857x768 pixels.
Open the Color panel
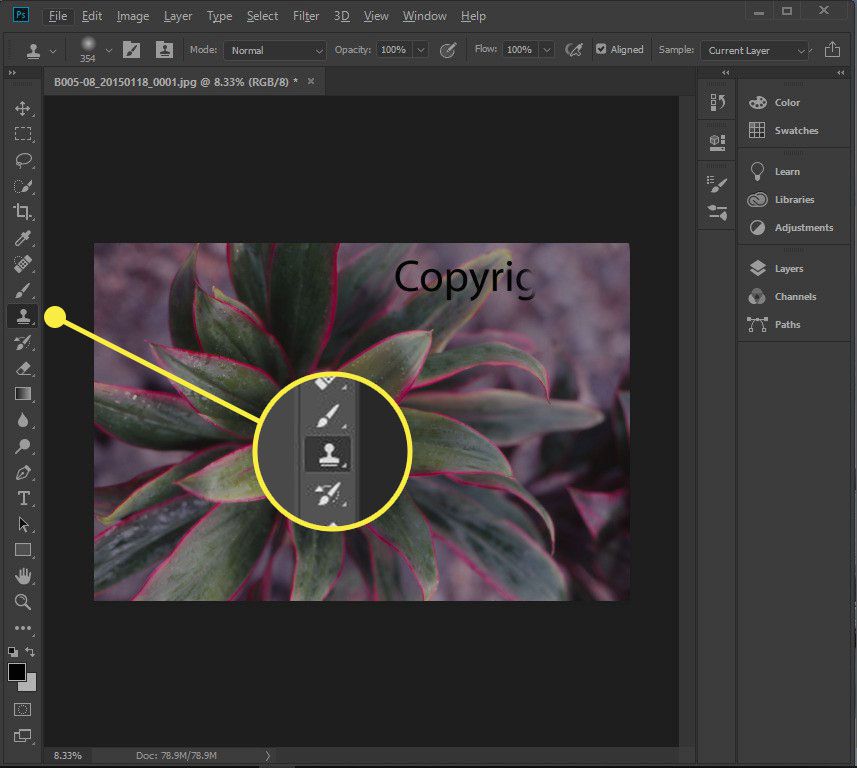click(x=774, y=103)
